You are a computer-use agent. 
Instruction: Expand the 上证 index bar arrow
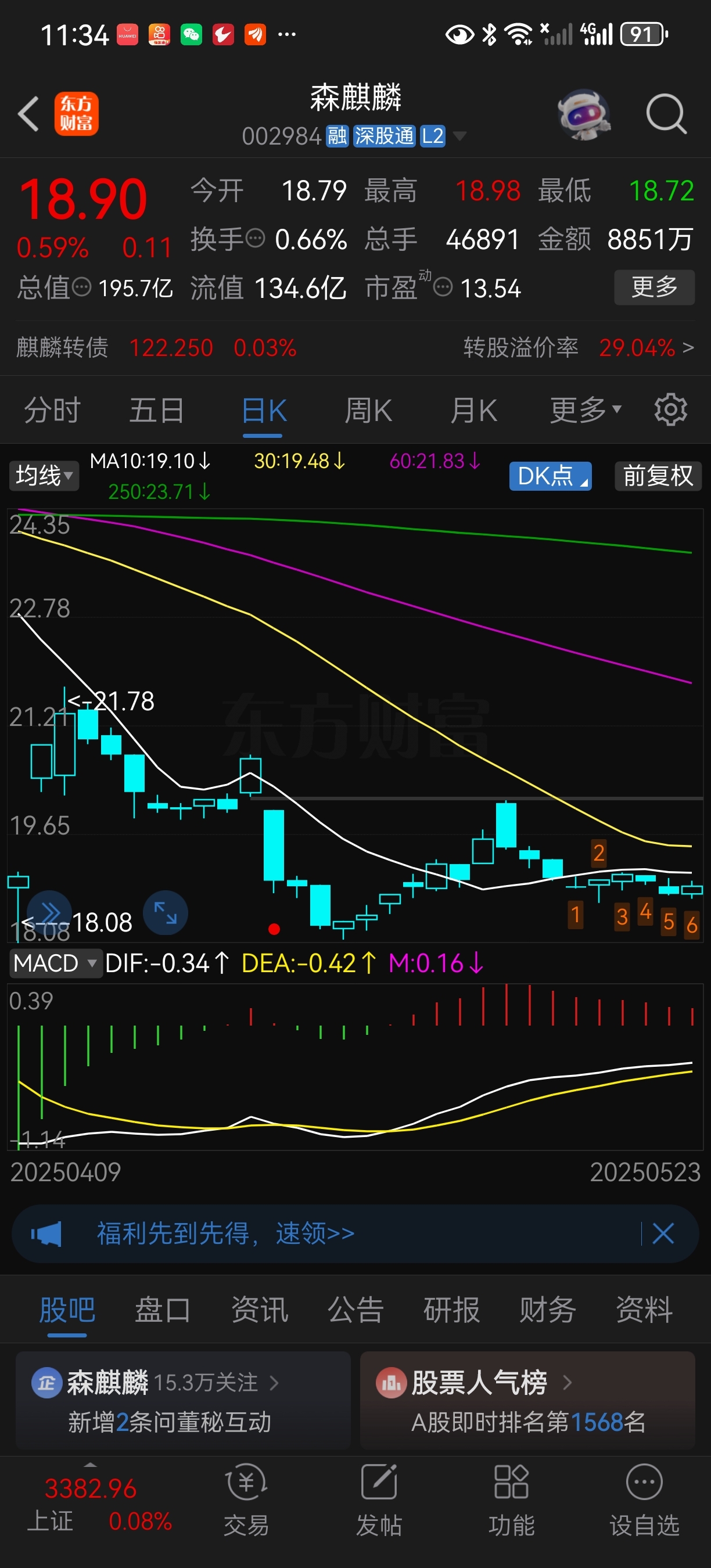point(90,1465)
